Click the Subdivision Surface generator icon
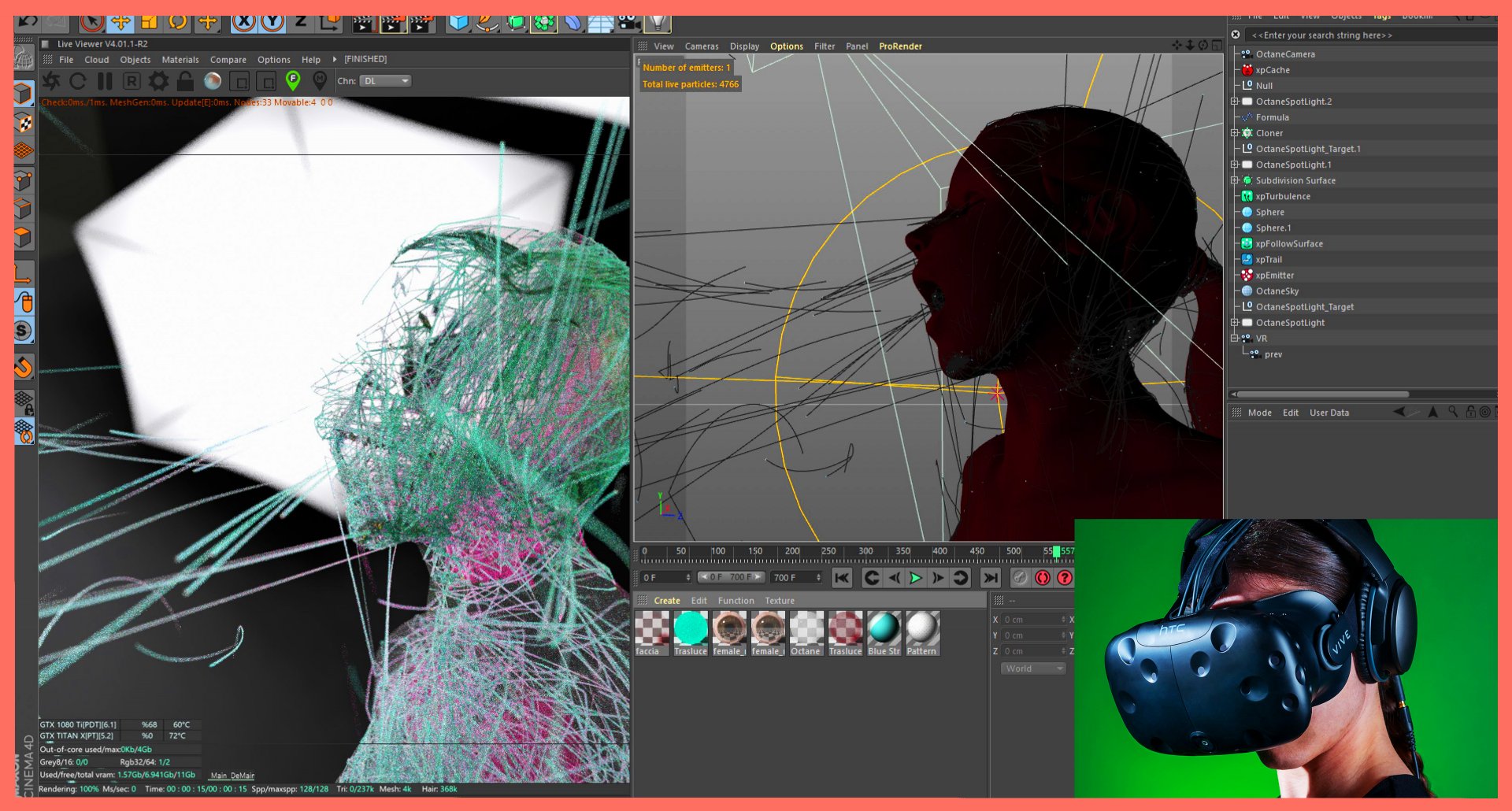Image resolution: width=1512 pixels, height=811 pixels. (x=515, y=23)
